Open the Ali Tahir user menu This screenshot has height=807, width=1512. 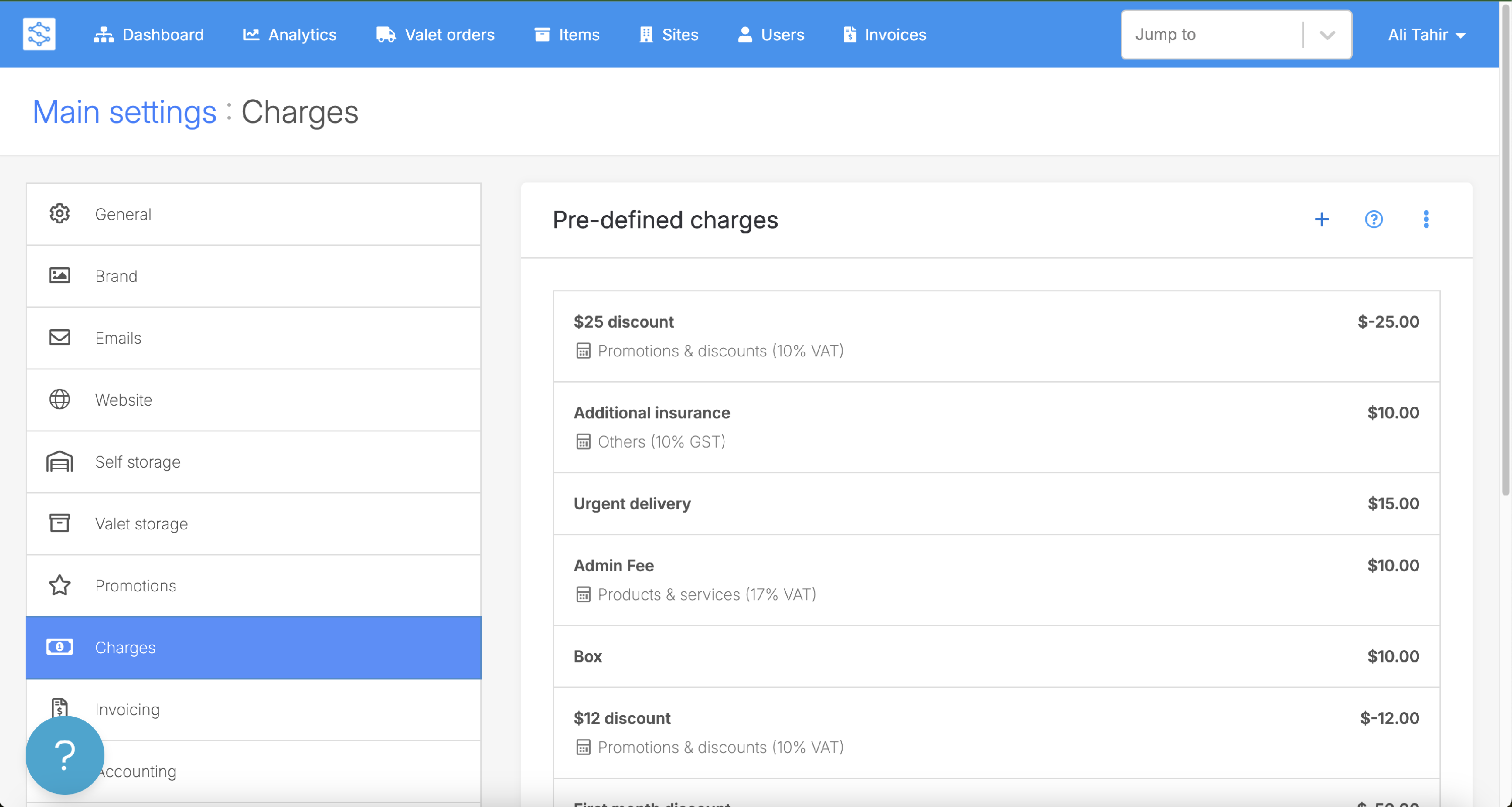(1426, 35)
